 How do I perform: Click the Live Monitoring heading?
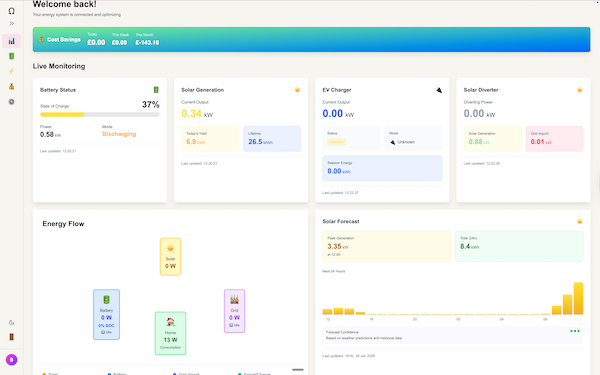pos(59,66)
